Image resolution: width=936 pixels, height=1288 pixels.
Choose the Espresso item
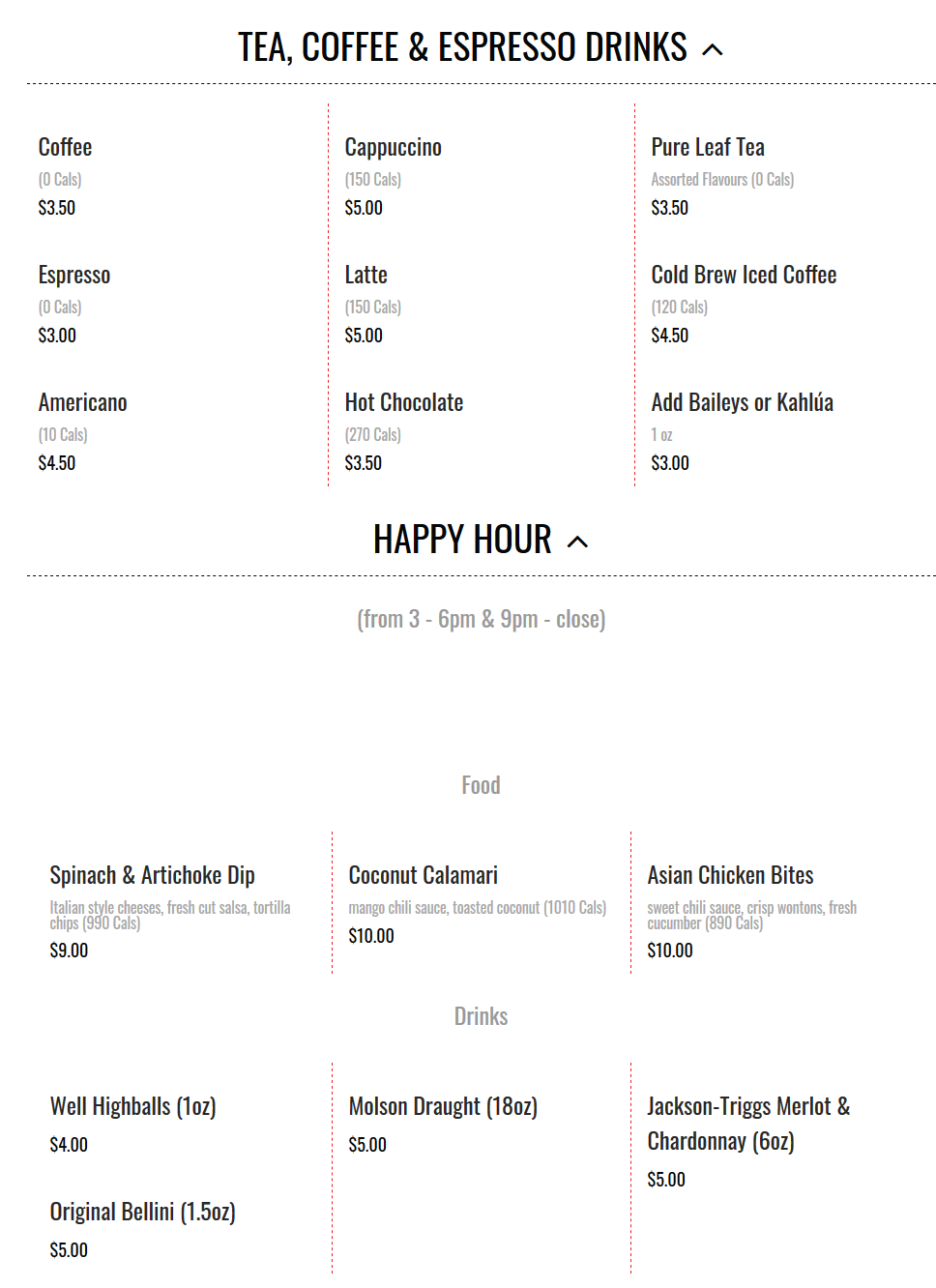click(x=74, y=276)
